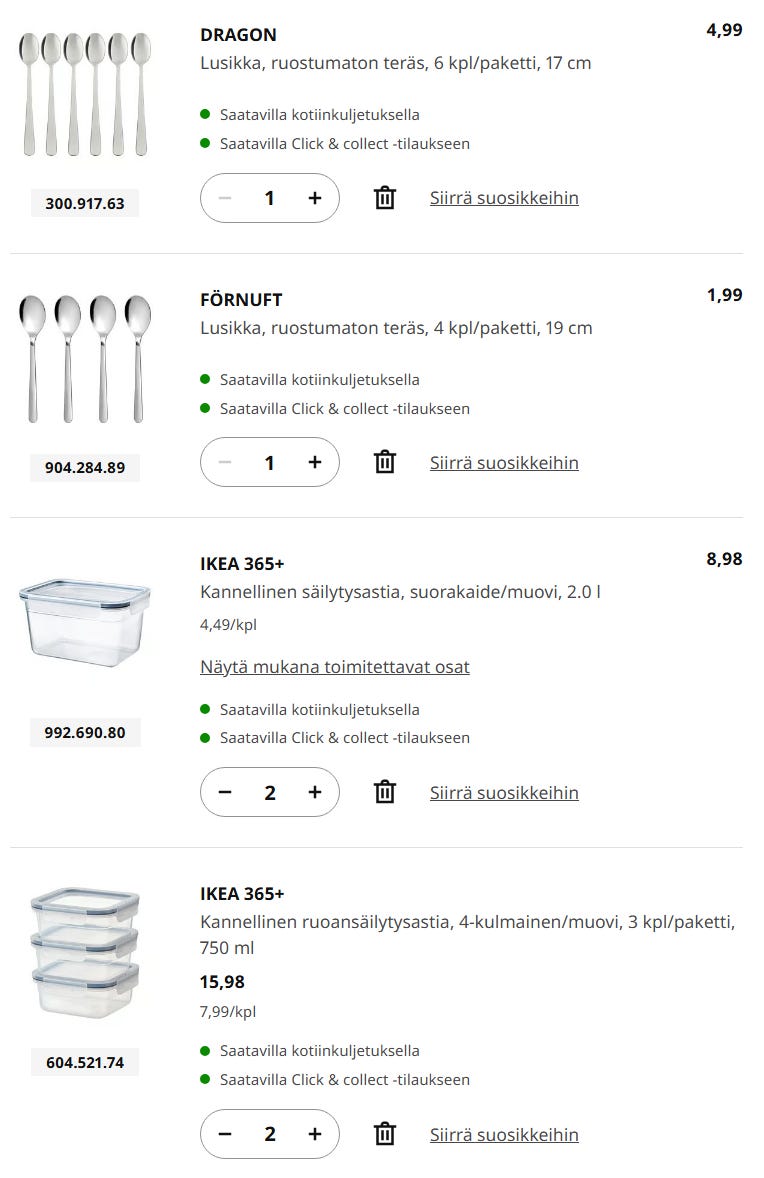The width and height of the screenshot is (764, 1178).
Task: Trash the 750 ml container pack
Action: tap(385, 1134)
